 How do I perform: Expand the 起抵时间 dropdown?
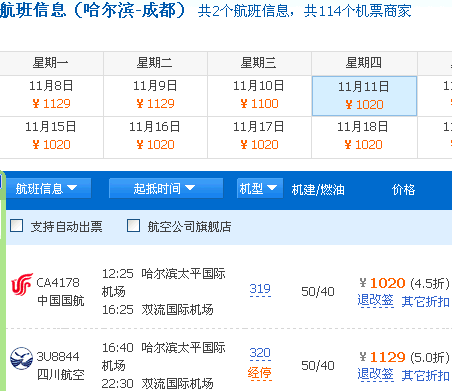[x=166, y=188]
